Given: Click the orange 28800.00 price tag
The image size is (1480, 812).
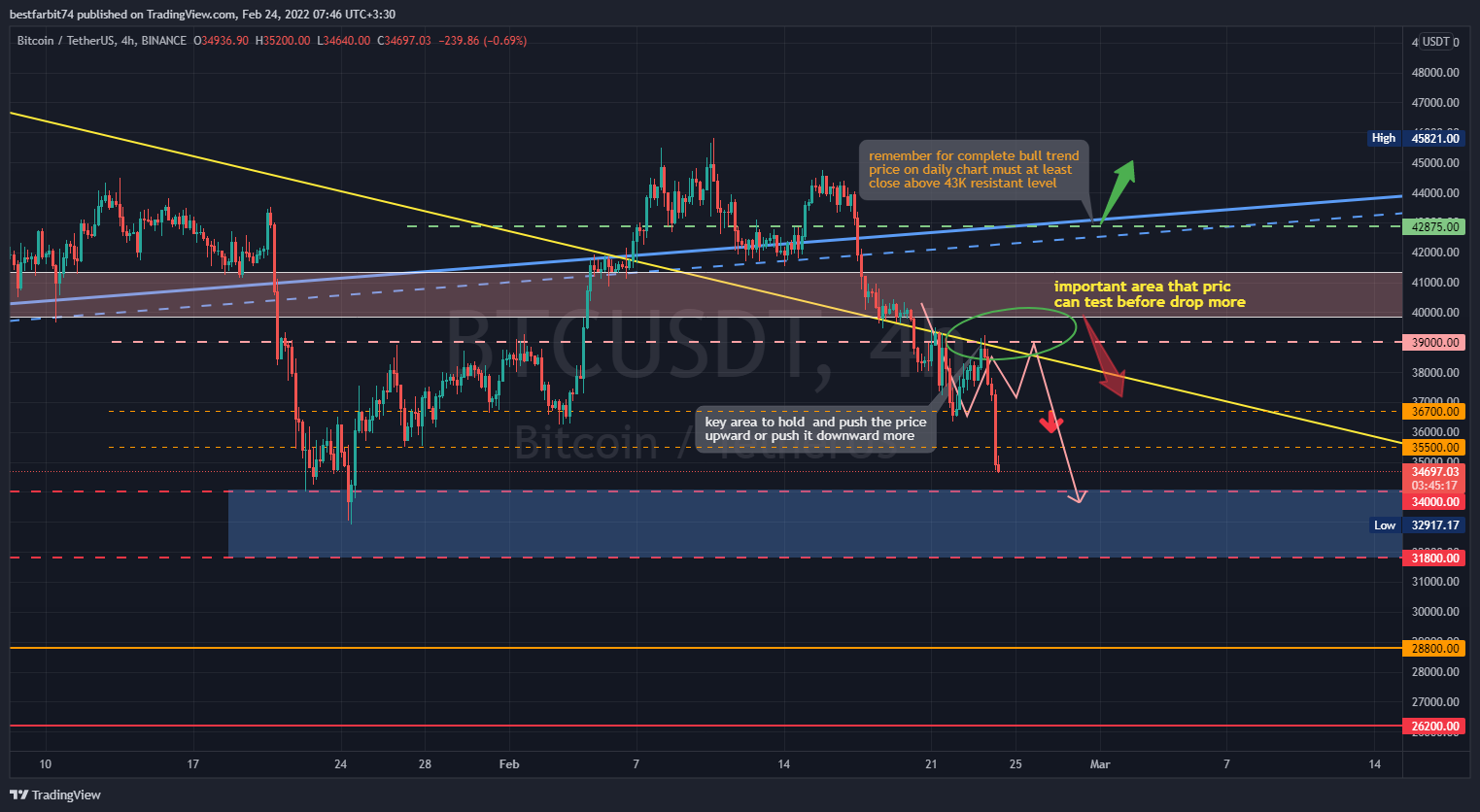Looking at the screenshot, I should (1434, 648).
